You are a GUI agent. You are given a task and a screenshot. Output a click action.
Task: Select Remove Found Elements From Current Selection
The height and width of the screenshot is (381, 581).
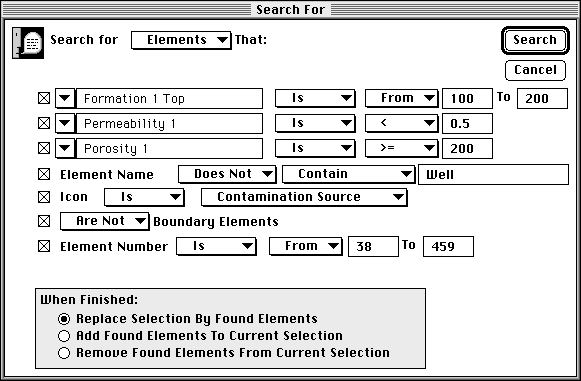pyautogui.click(x=224, y=353)
